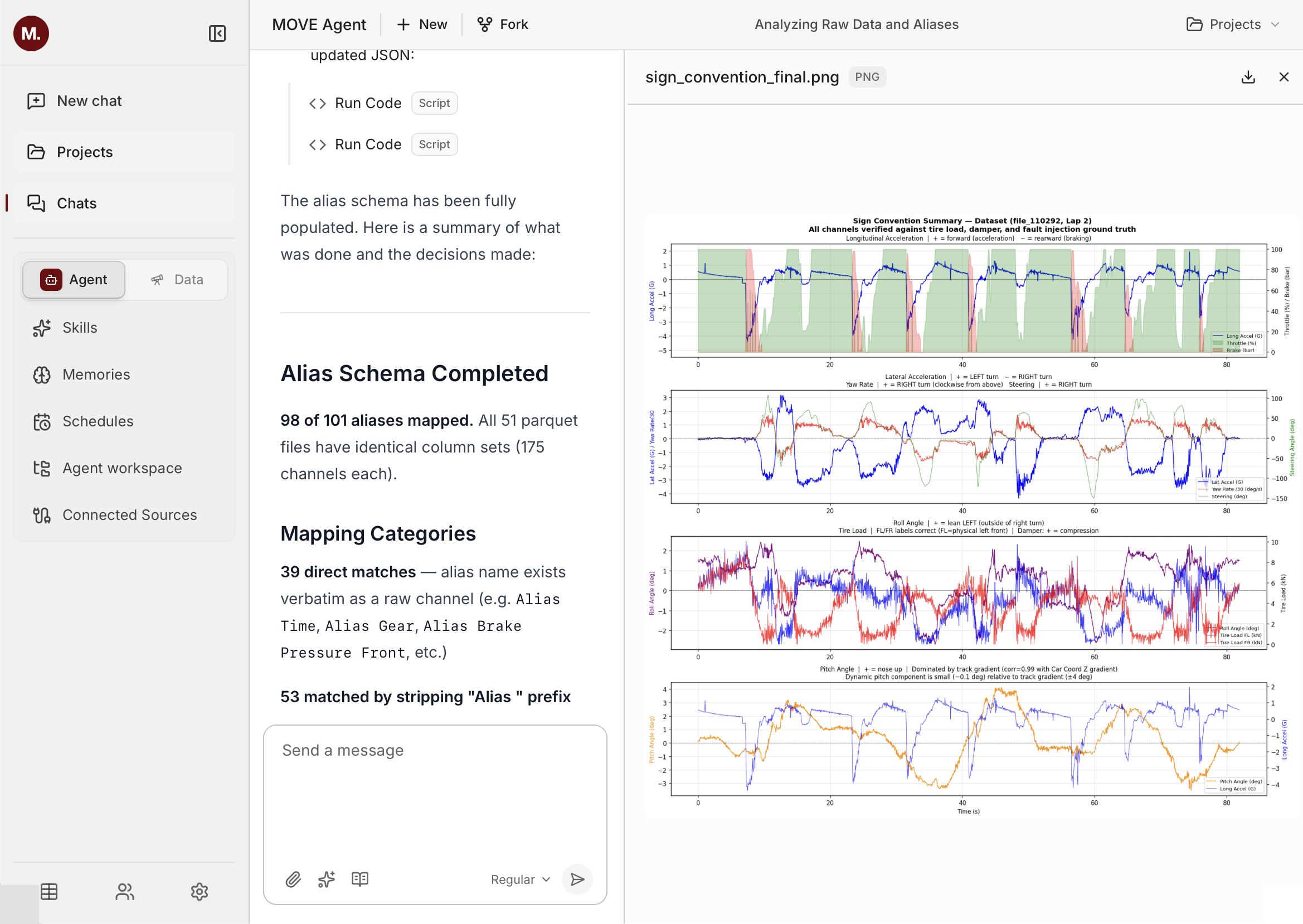1303x924 pixels.
Task: Open users team icon
Action: pos(125,892)
